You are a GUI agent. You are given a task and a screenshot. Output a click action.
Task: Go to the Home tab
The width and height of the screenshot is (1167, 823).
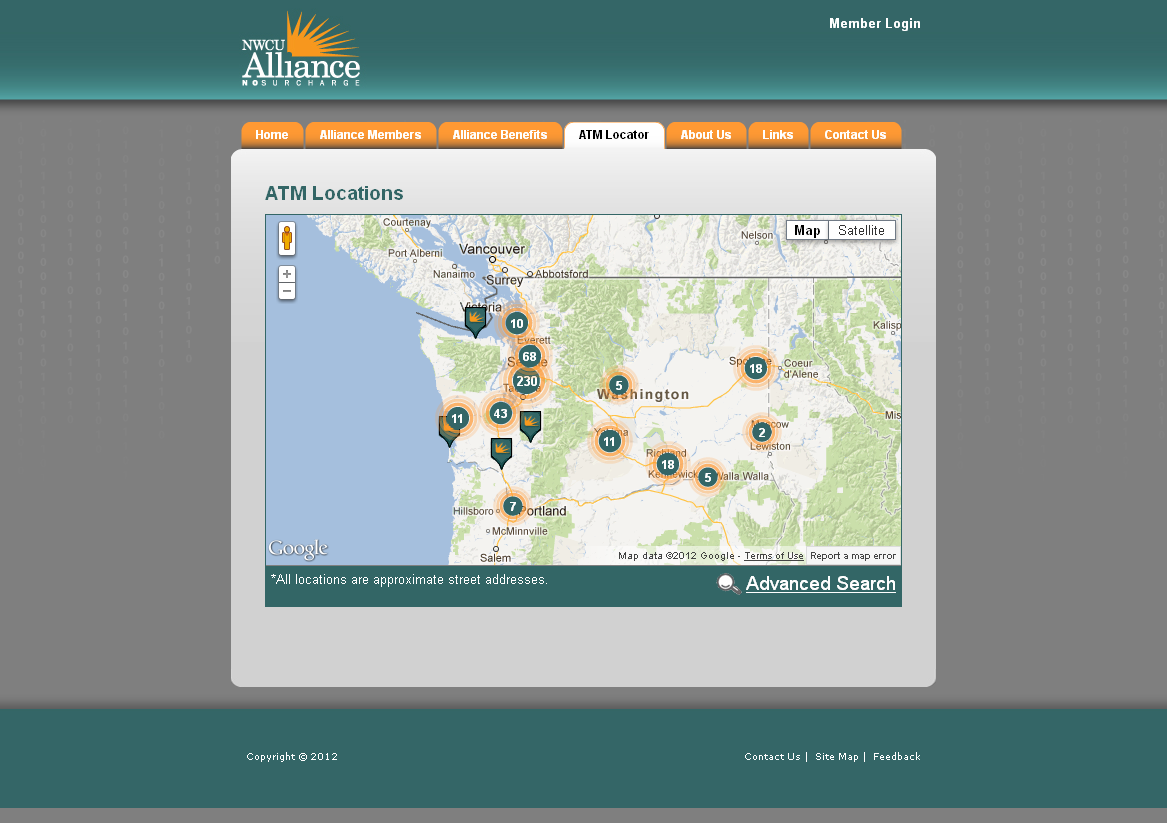coord(272,135)
